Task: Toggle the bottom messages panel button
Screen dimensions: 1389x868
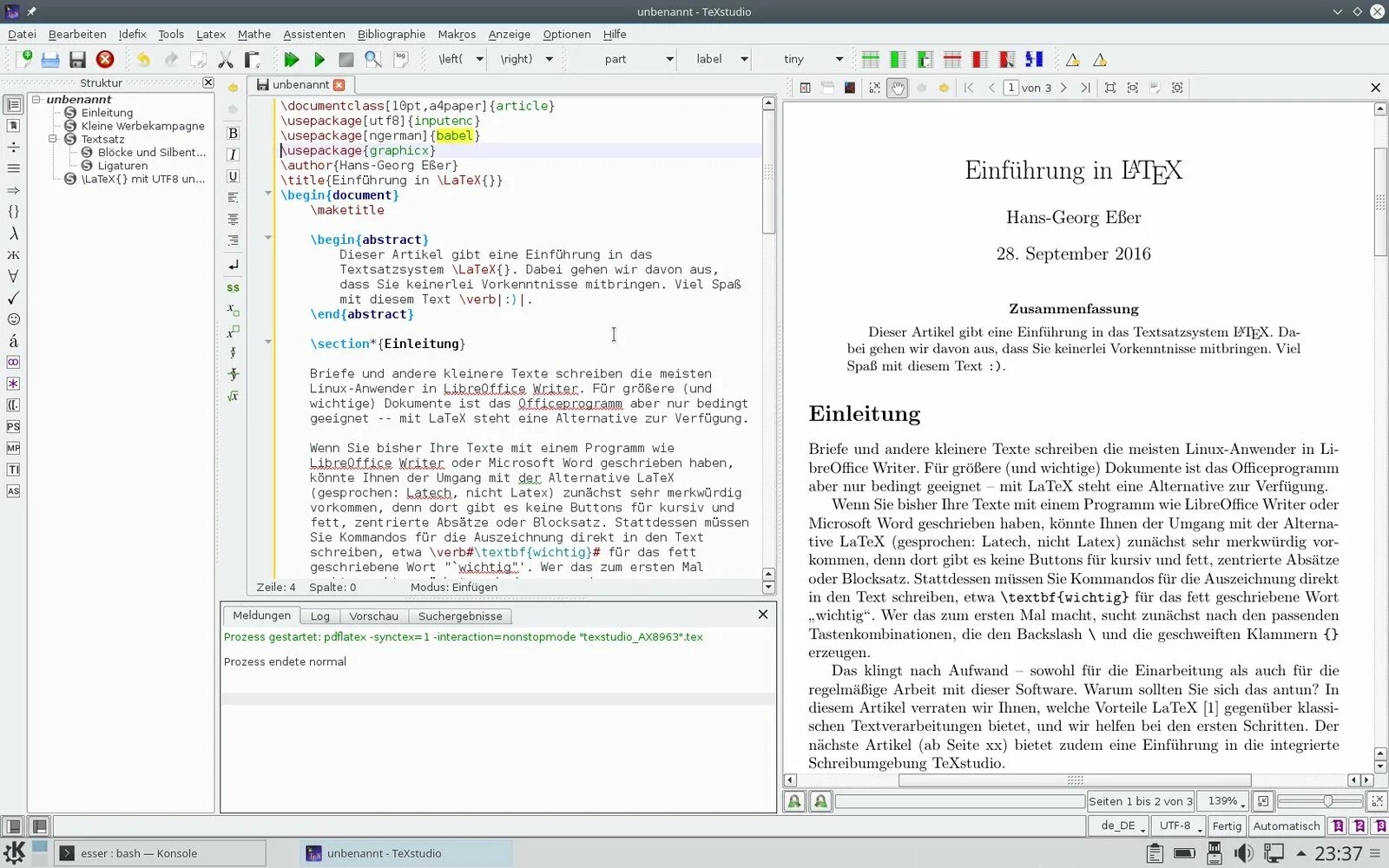Action: click(39, 826)
